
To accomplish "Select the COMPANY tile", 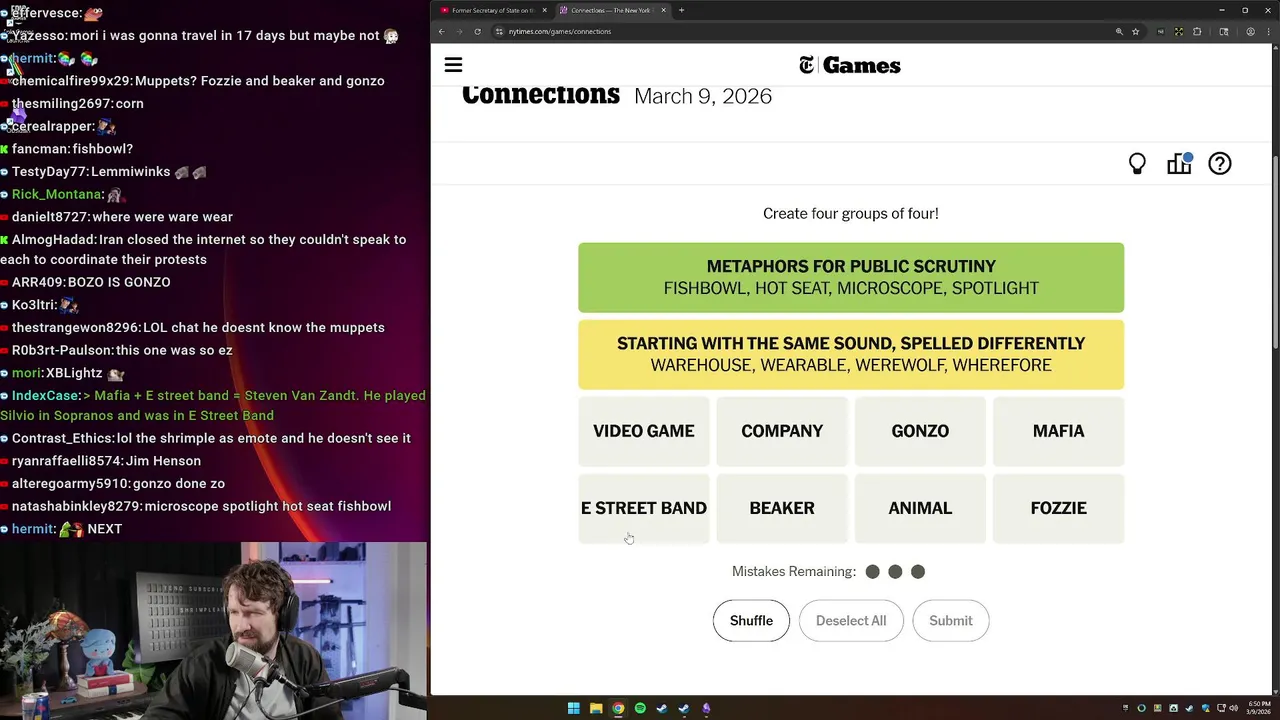I will click(782, 431).
